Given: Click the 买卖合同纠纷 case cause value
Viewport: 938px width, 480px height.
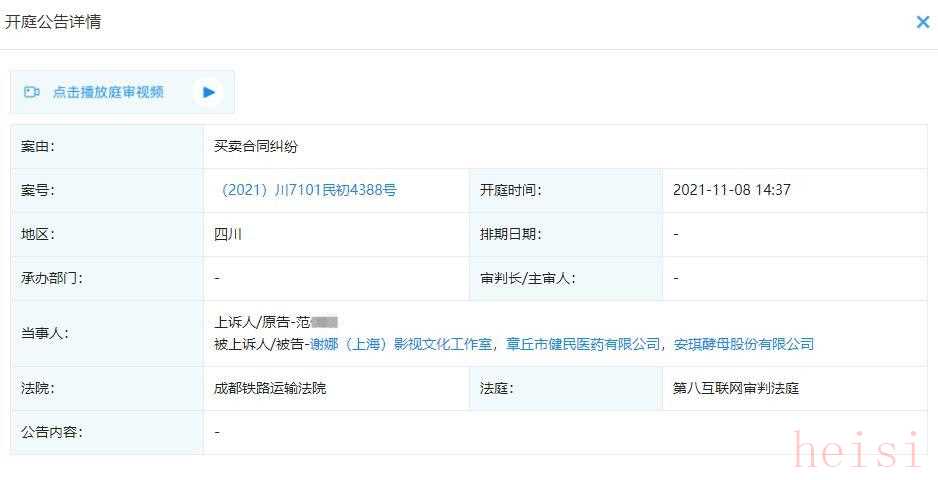Looking at the screenshot, I should click(256, 146).
